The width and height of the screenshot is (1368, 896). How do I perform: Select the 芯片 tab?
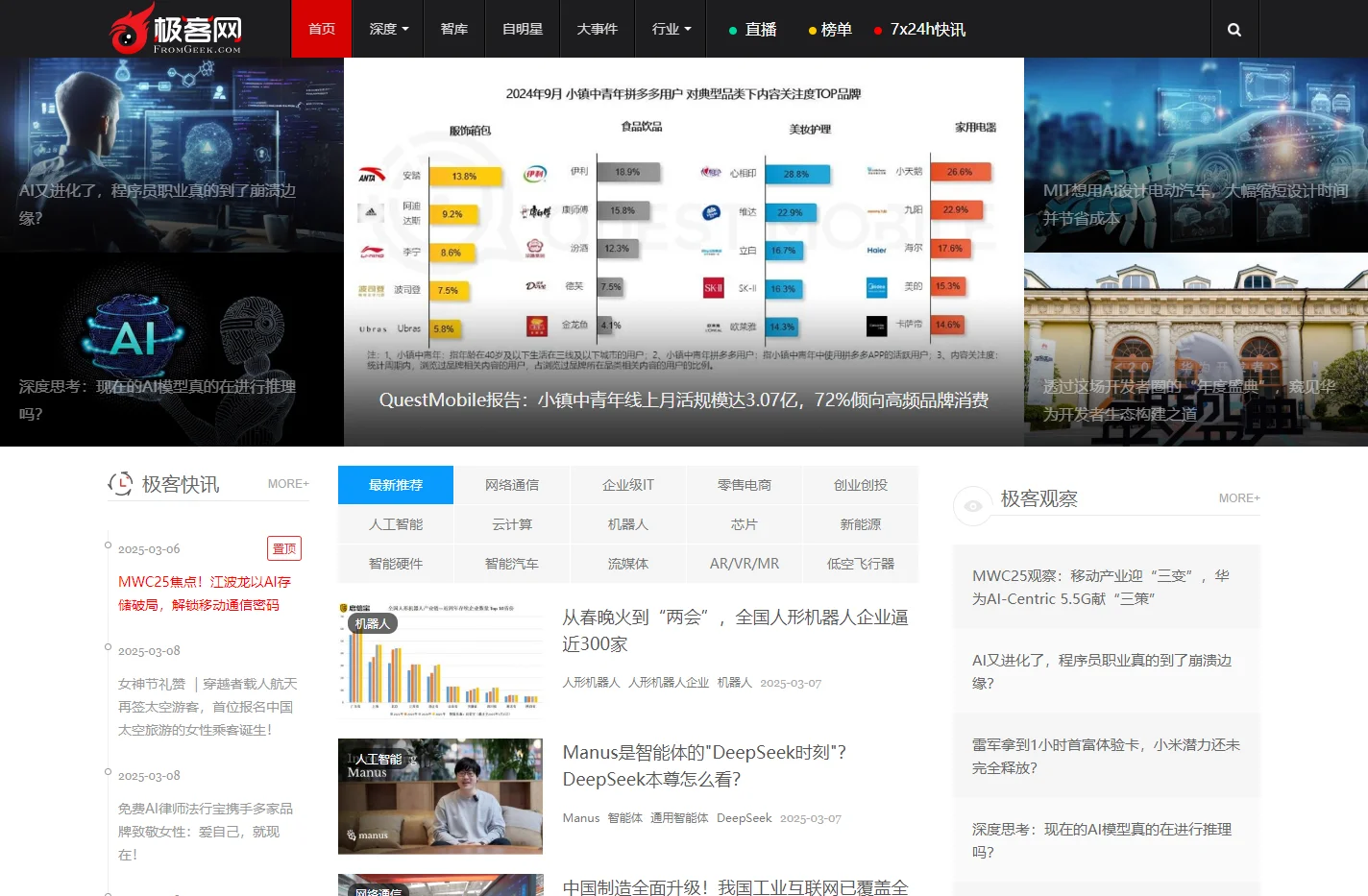745,524
